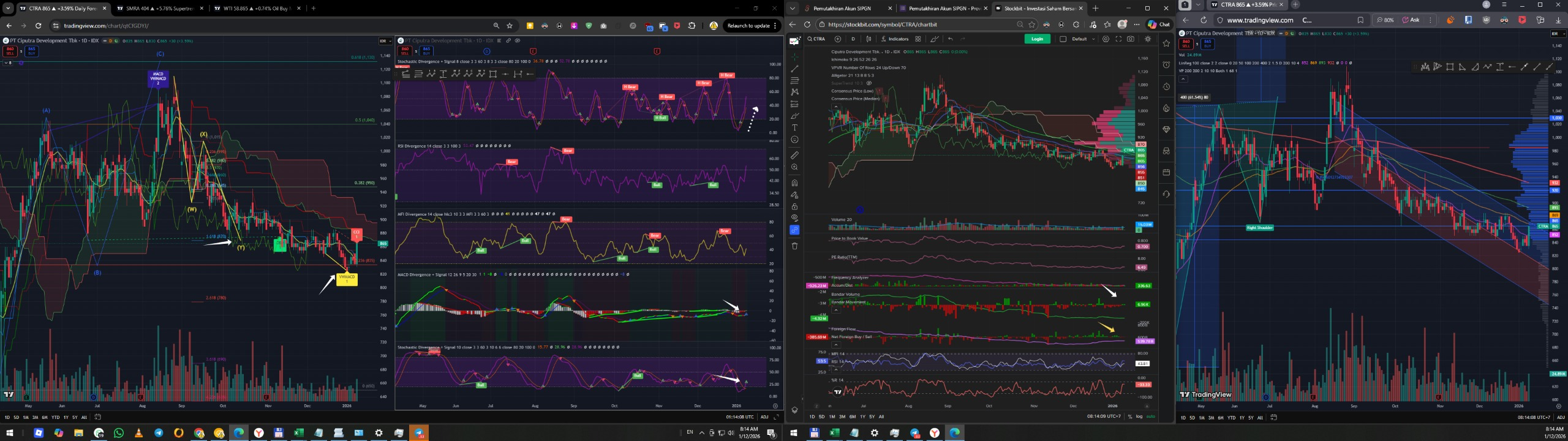Collapse the RSI 14 legend arrow in Stockbit
The height and width of the screenshot is (441, 1568).
point(836,370)
